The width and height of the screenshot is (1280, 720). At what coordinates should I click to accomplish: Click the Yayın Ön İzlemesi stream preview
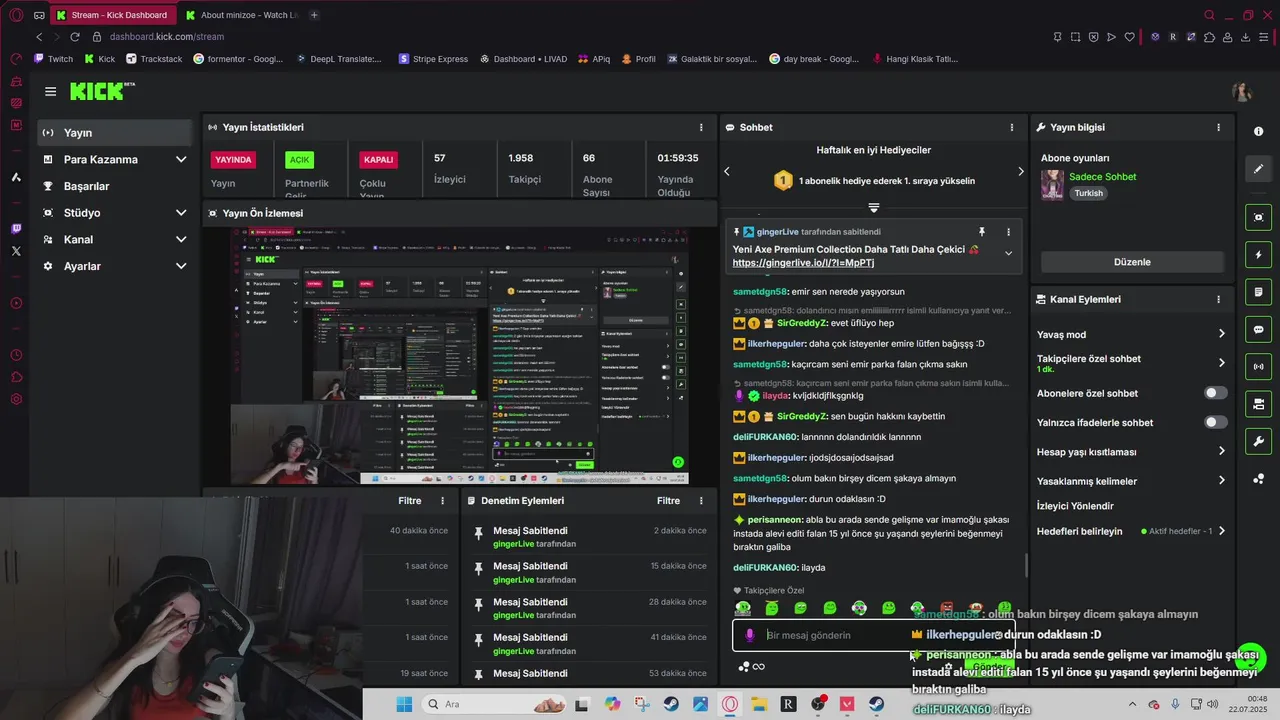pos(460,356)
